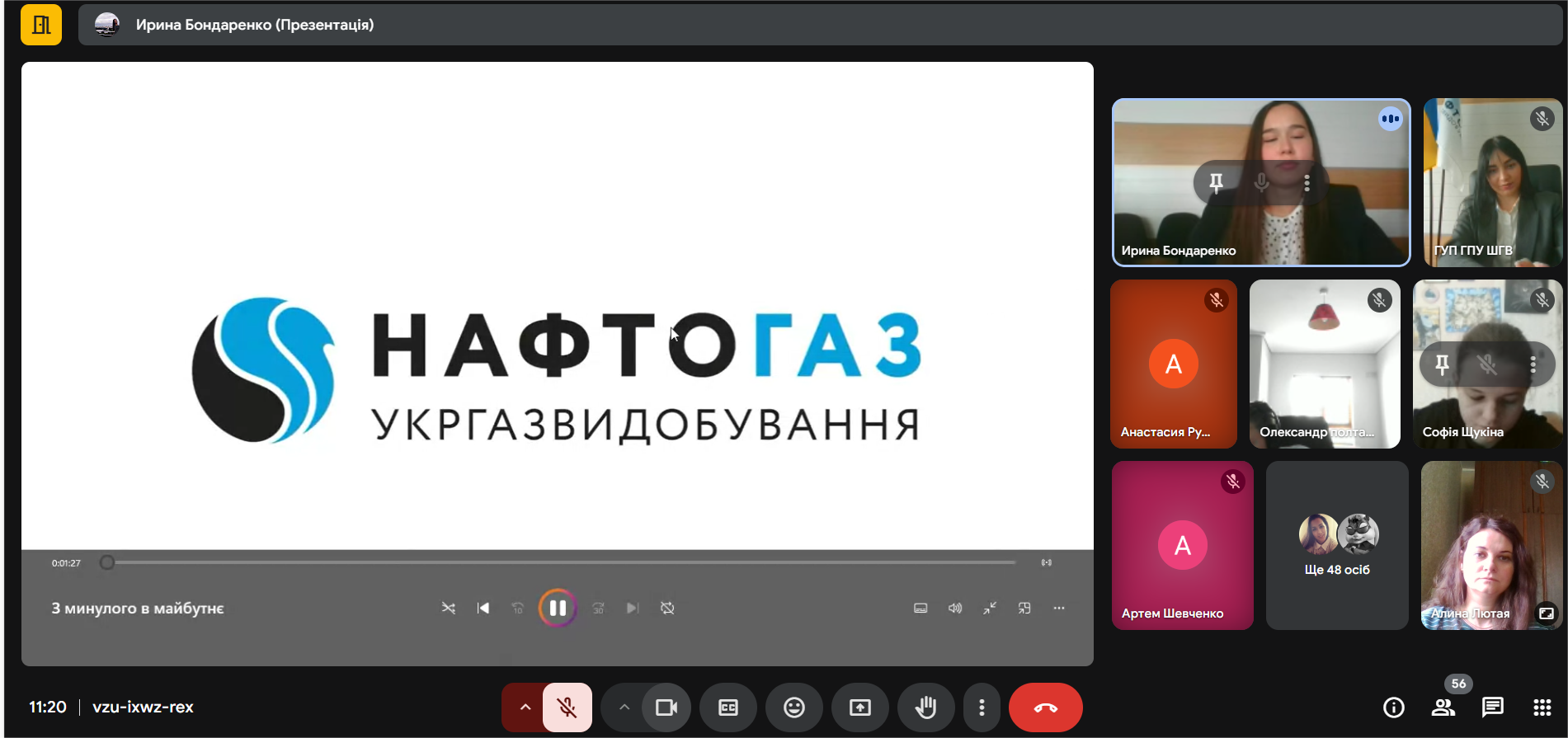The width and height of the screenshot is (1568, 738).
Task: Skip forward 30 seconds in the player
Action: tap(598, 609)
